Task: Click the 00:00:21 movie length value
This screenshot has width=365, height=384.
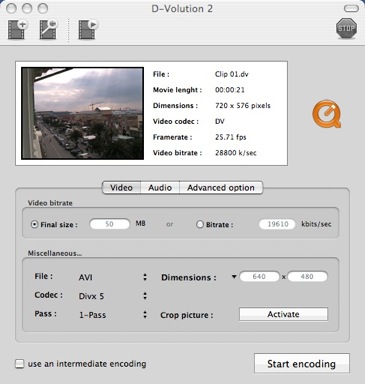Action: tap(230, 90)
